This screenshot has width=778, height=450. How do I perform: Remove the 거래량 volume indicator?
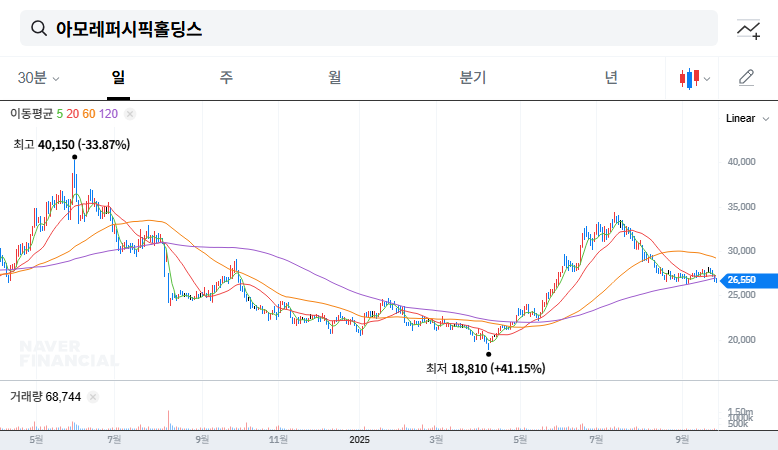pos(93,397)
